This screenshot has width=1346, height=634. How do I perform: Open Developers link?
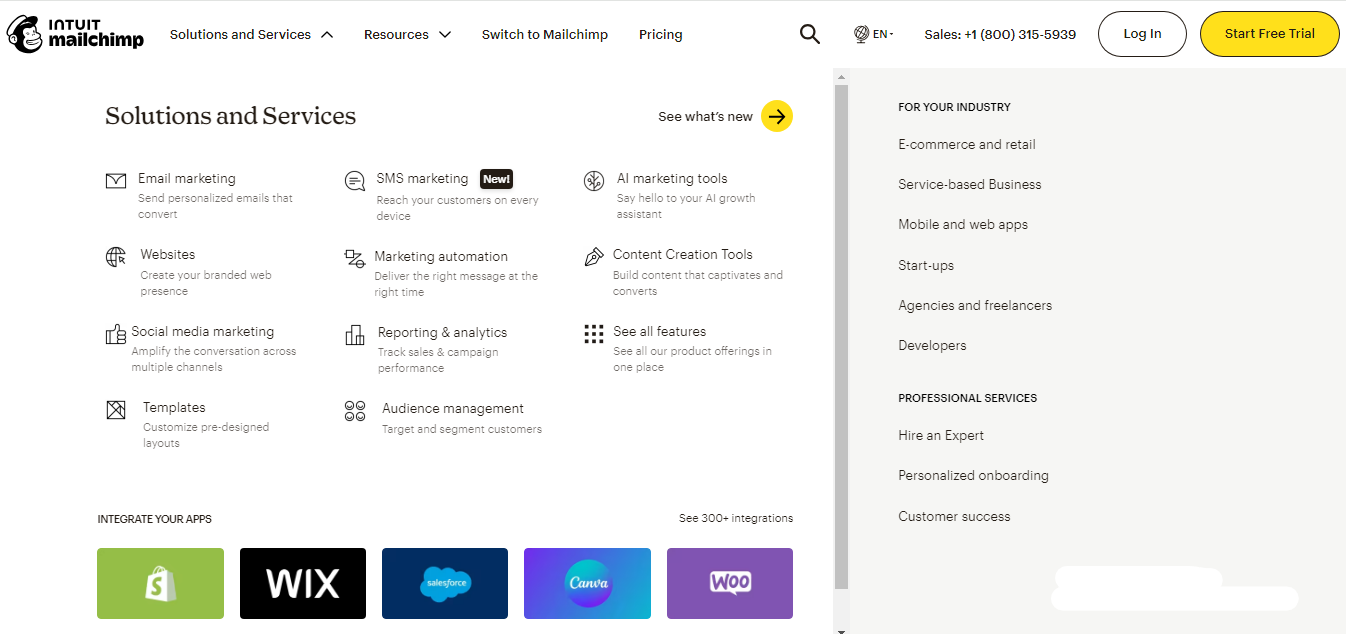tap(932, 345)
